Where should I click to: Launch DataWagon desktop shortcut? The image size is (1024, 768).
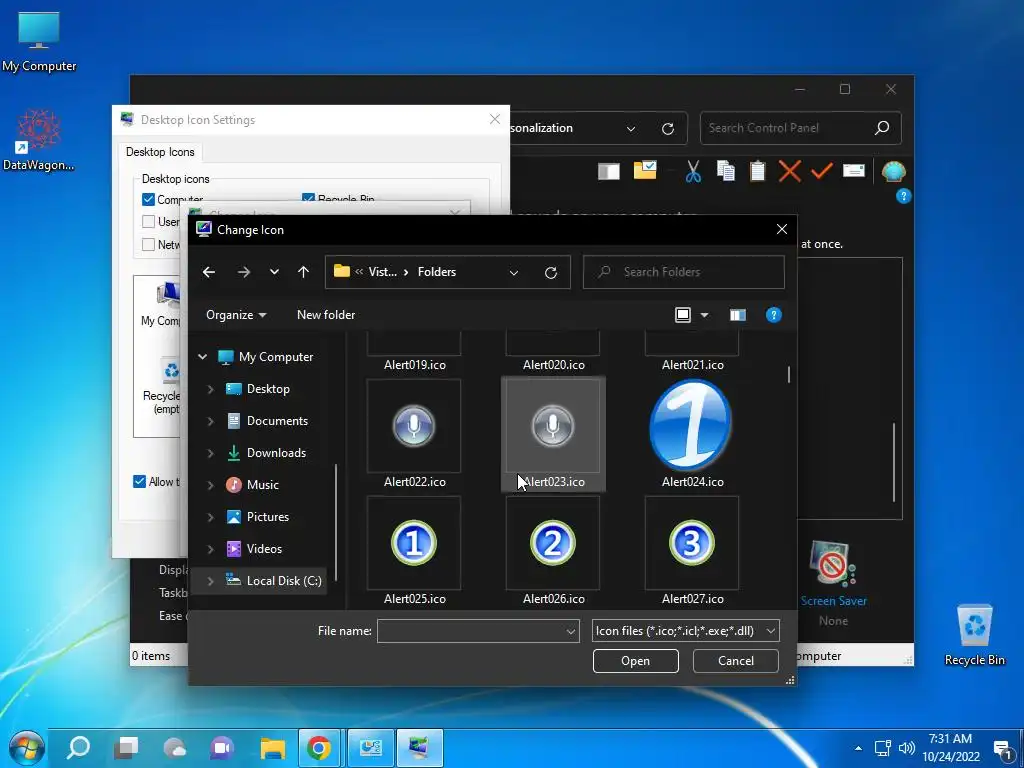tap(39, 140)
